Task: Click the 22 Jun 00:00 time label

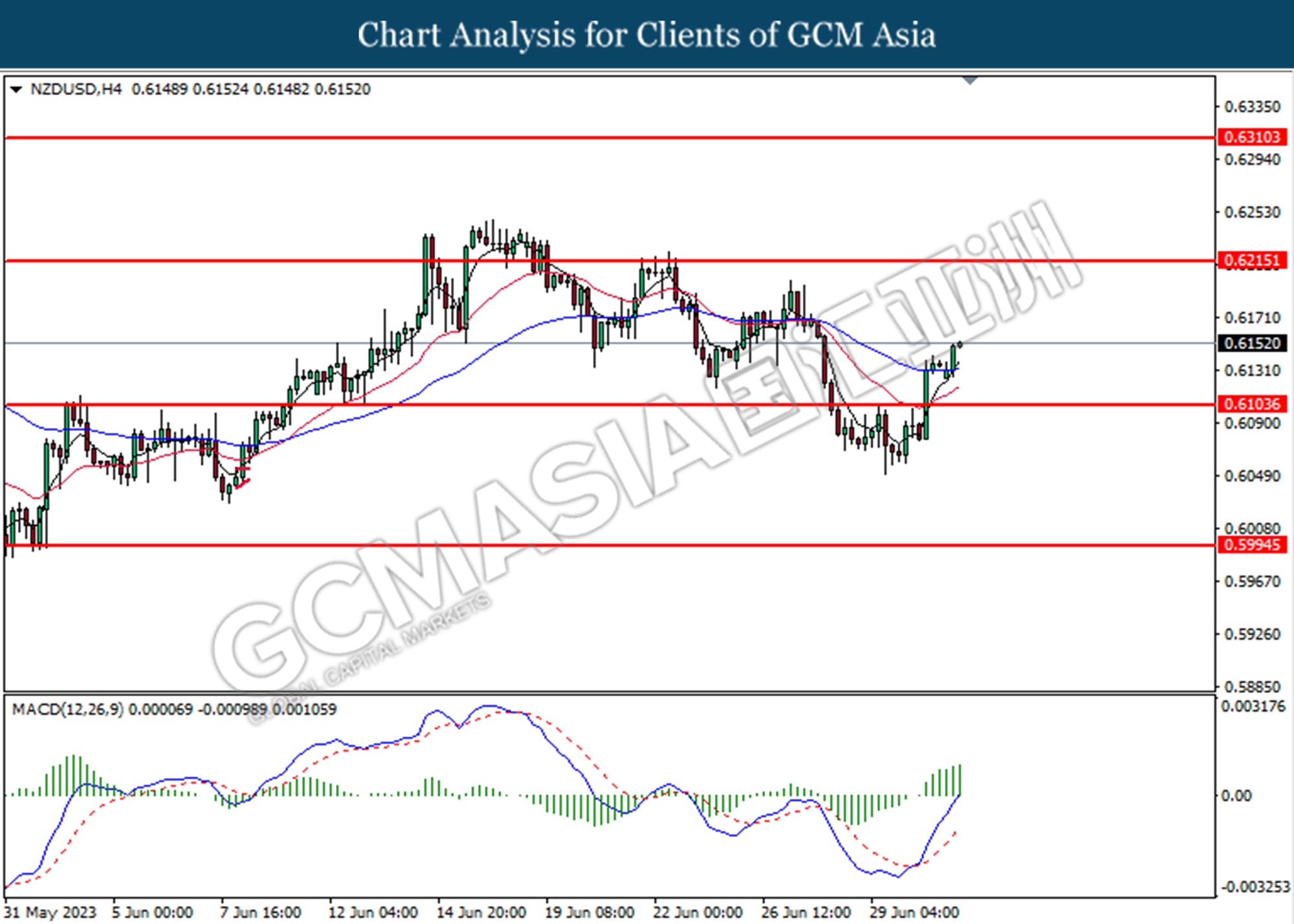Action: pos(697,912)
